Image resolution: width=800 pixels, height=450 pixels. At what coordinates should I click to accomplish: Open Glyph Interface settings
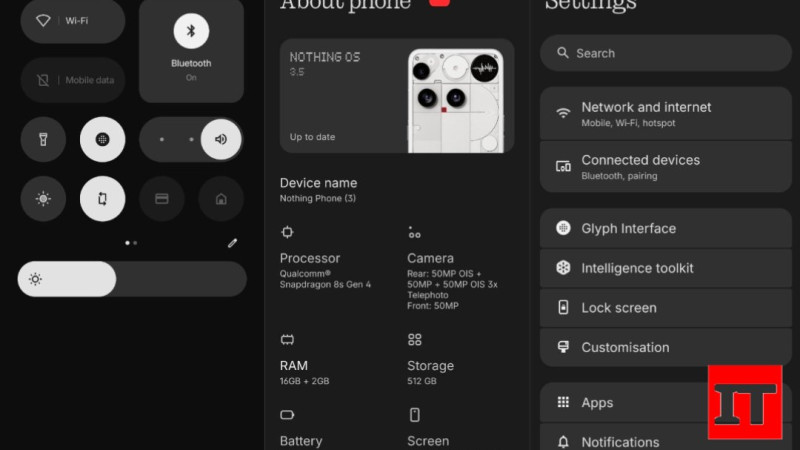(x=666, y=228)
